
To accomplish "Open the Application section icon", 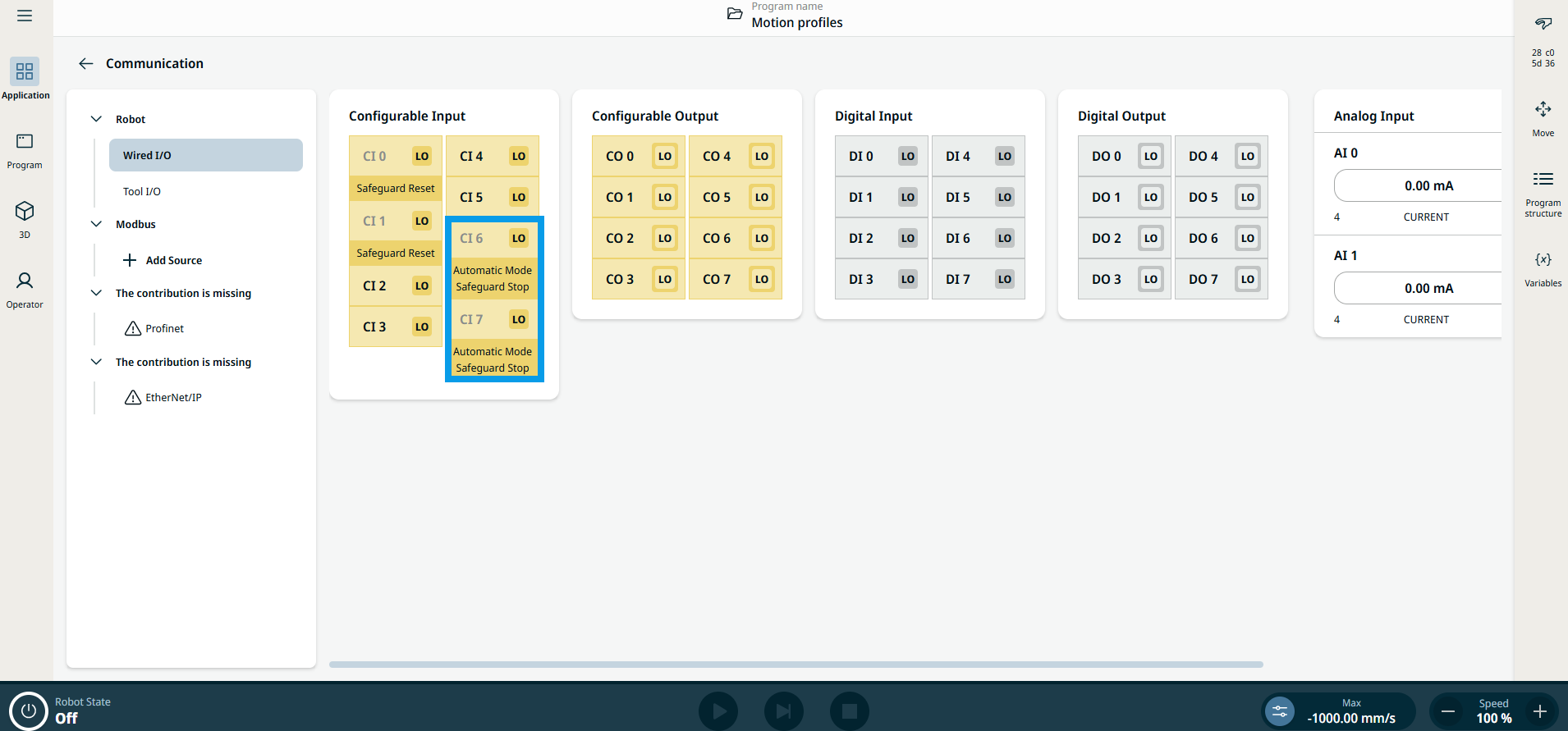I will tap(25, 72).
